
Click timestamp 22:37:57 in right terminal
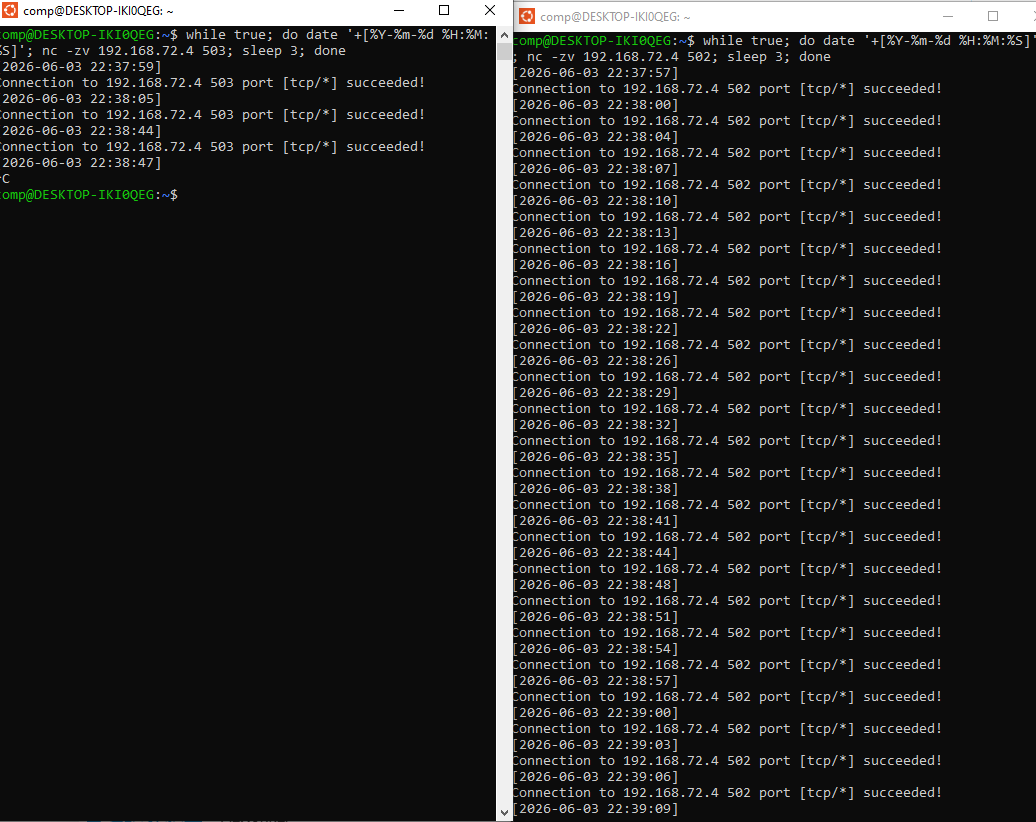[x=596, y=73]
